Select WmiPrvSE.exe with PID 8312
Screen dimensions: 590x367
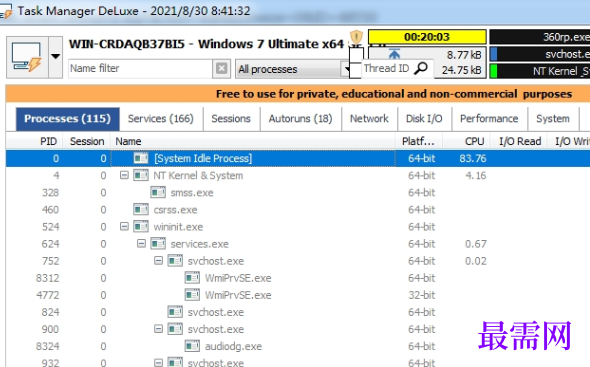(298, 278)
